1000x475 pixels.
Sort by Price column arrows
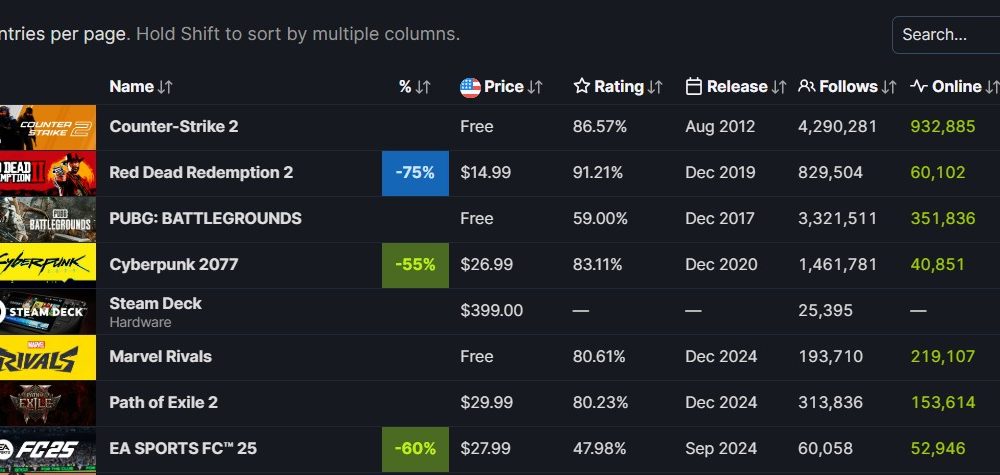(x=535, y=87)
